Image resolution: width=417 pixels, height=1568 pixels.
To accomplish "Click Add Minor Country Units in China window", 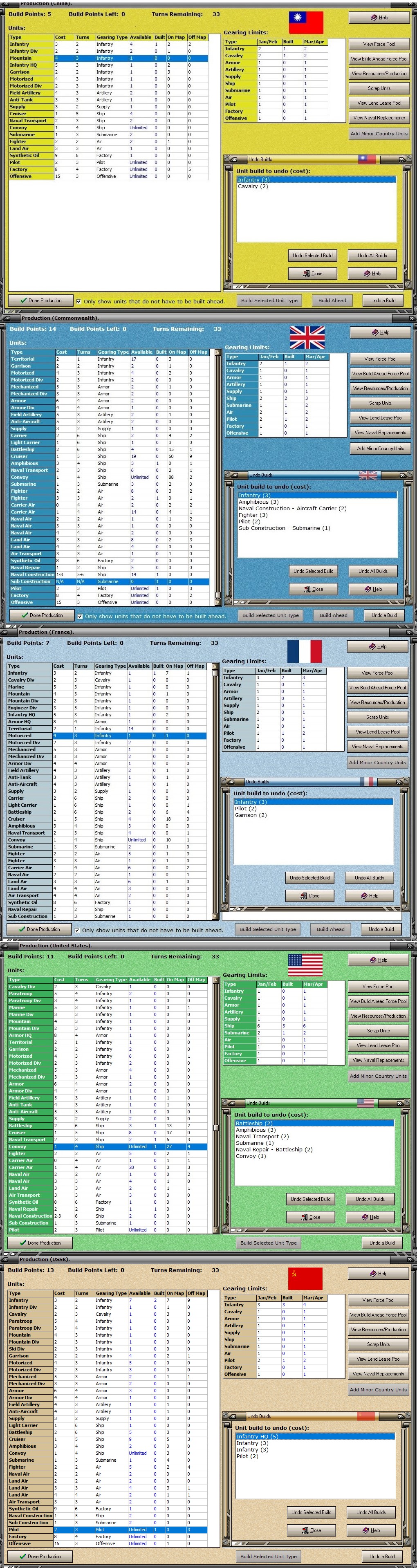I will [379, 134].
